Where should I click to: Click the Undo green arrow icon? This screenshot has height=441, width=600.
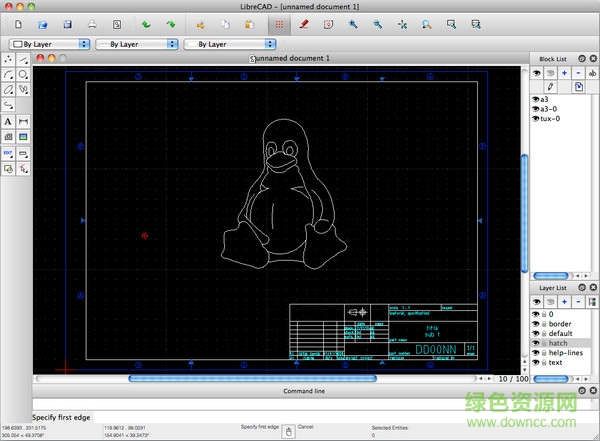click(146, 23)
